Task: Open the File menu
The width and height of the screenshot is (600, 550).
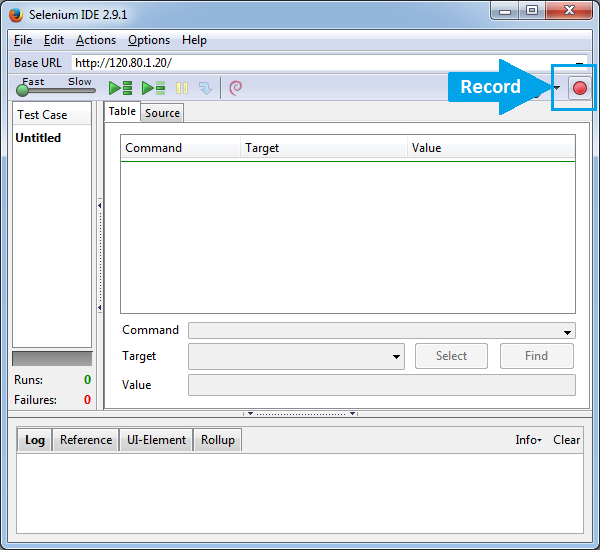Action: tap(23, 40)
